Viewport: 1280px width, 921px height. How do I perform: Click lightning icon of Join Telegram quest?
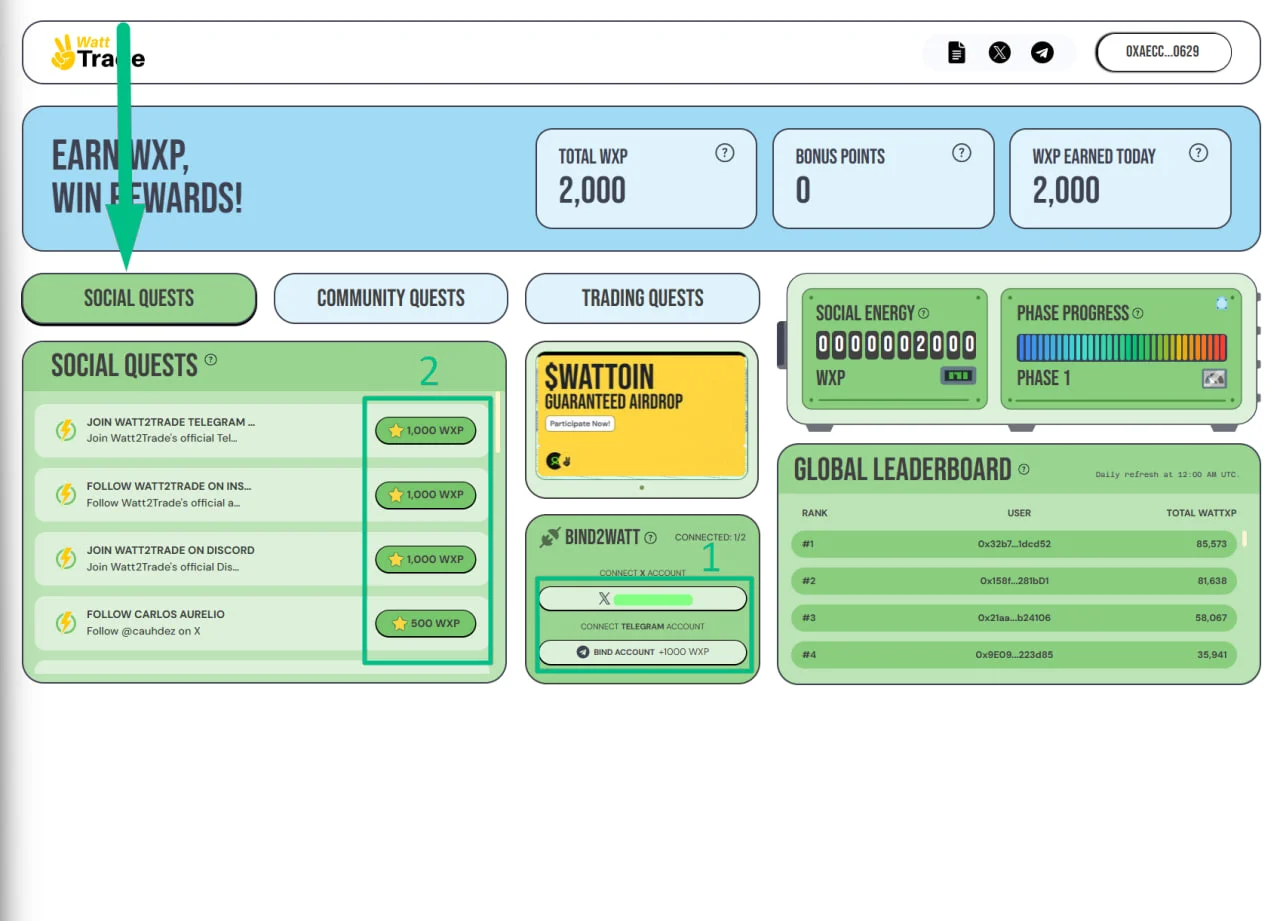point(66,430)
